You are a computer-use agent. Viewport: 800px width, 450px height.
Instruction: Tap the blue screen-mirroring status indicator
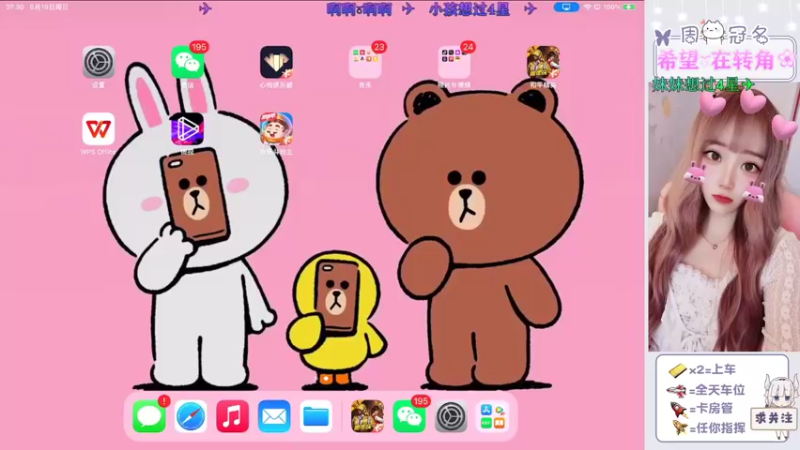566,7
